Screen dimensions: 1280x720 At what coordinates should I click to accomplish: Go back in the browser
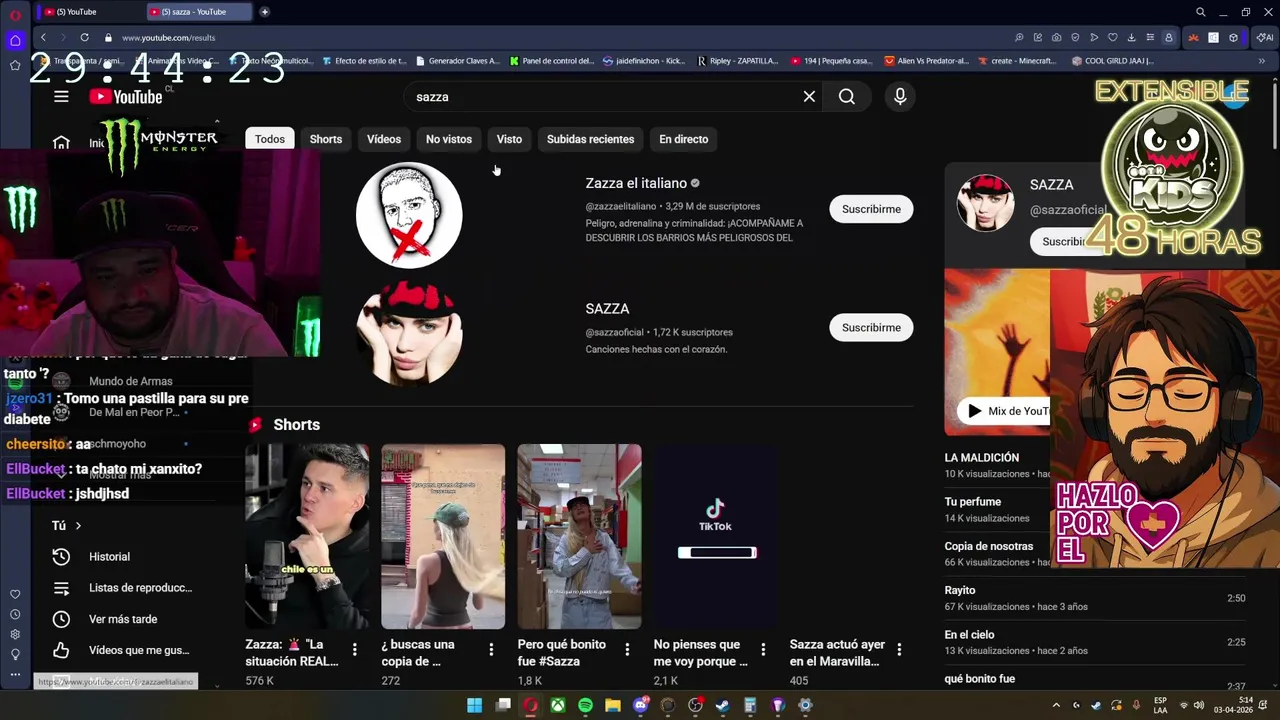[43, 37]
